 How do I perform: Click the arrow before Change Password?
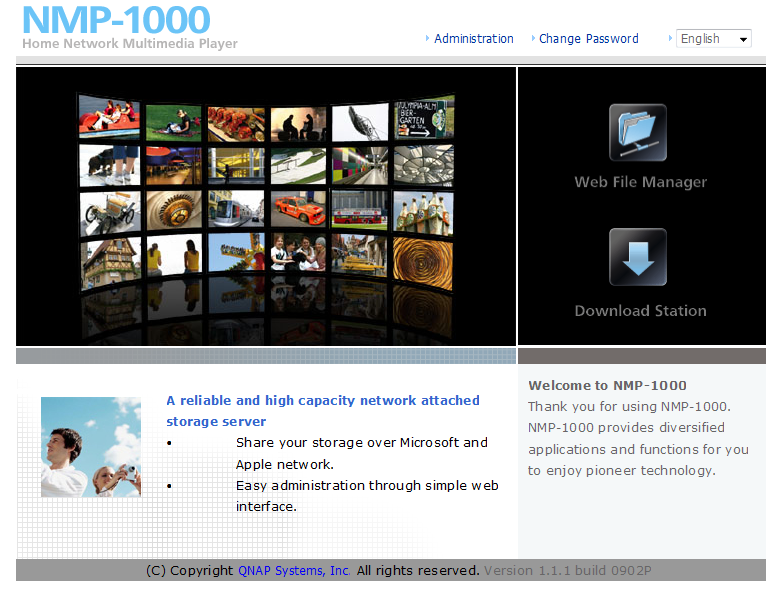pos(533,38)
